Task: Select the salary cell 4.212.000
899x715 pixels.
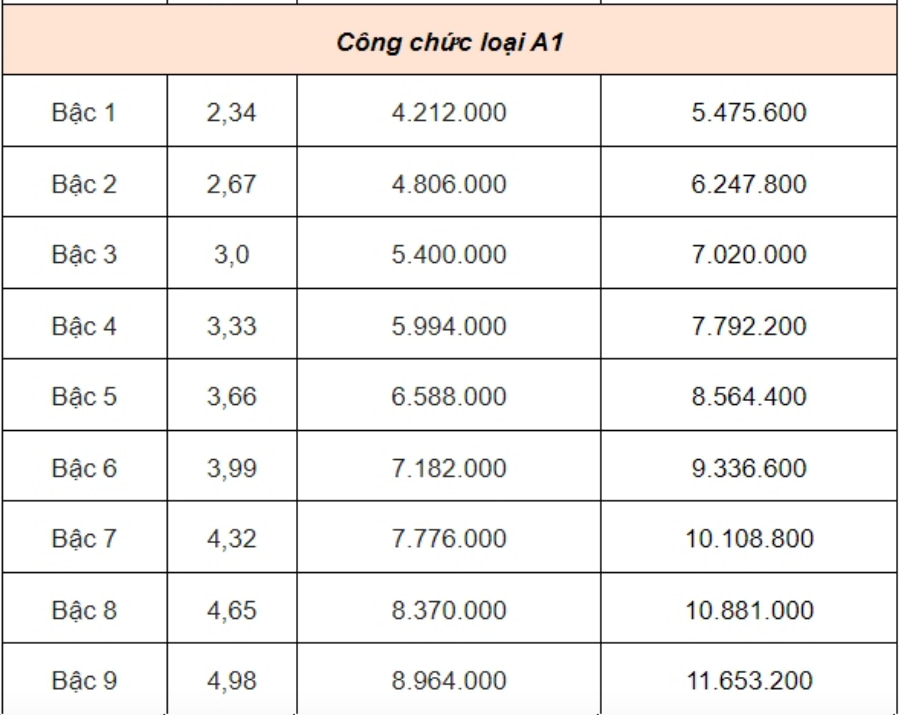Action: point(449,113)
